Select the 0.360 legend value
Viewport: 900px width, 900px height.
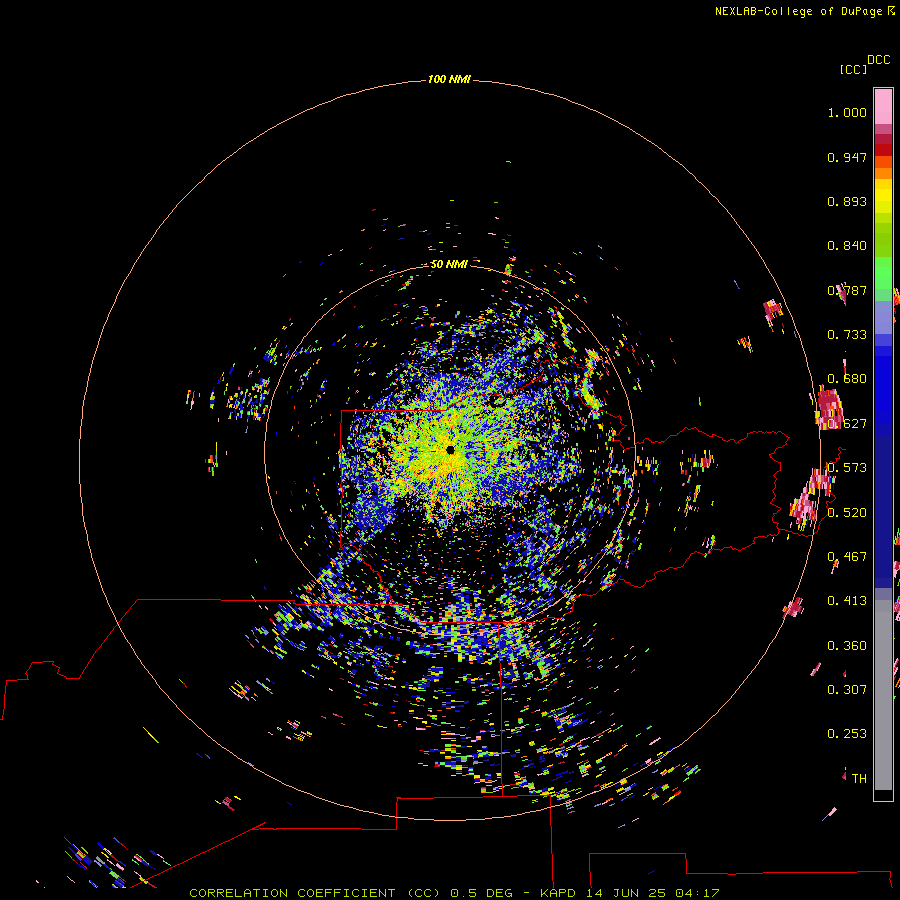[847, 646]
